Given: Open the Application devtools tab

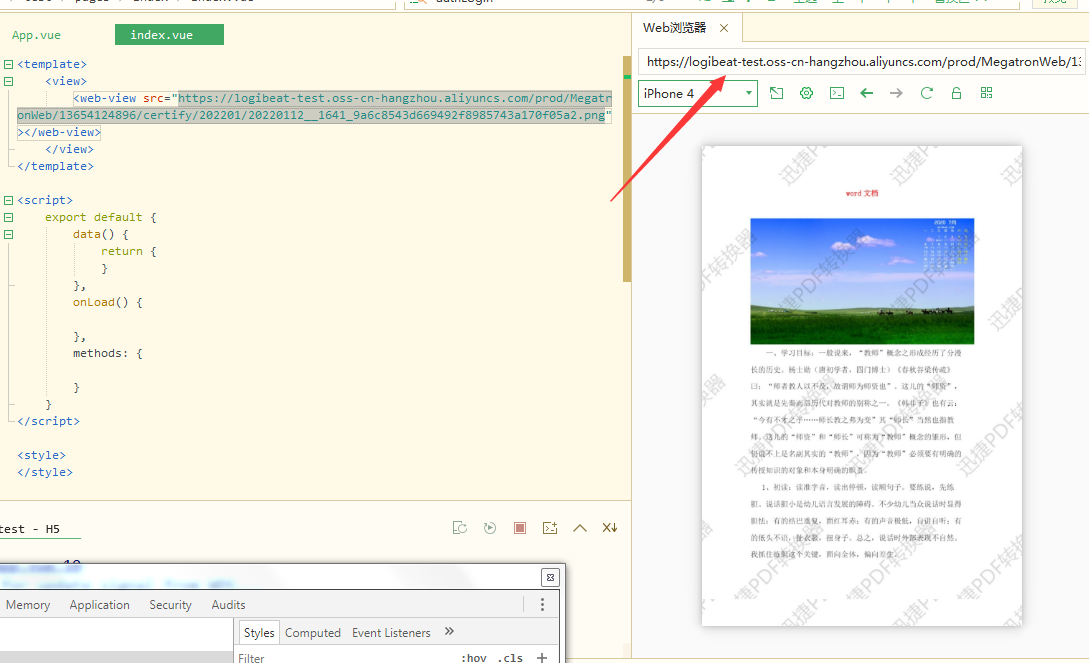Looking at the screenshot, I should 99,605.
